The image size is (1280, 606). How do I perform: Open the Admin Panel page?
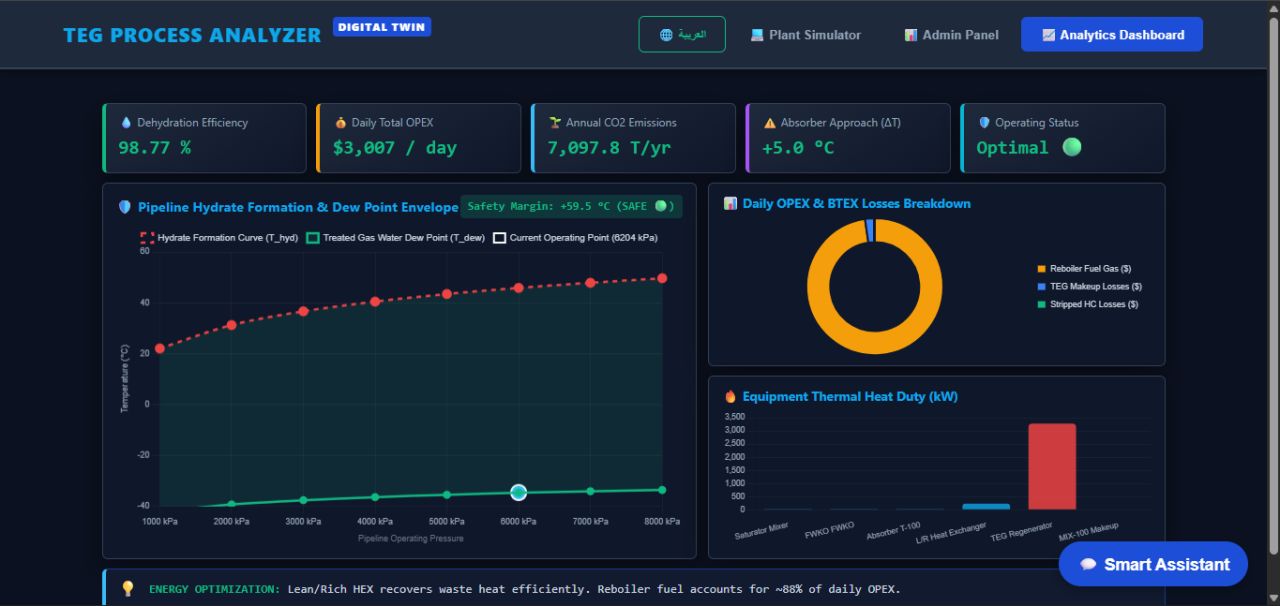pyautogui.click(x=951, y=35)
